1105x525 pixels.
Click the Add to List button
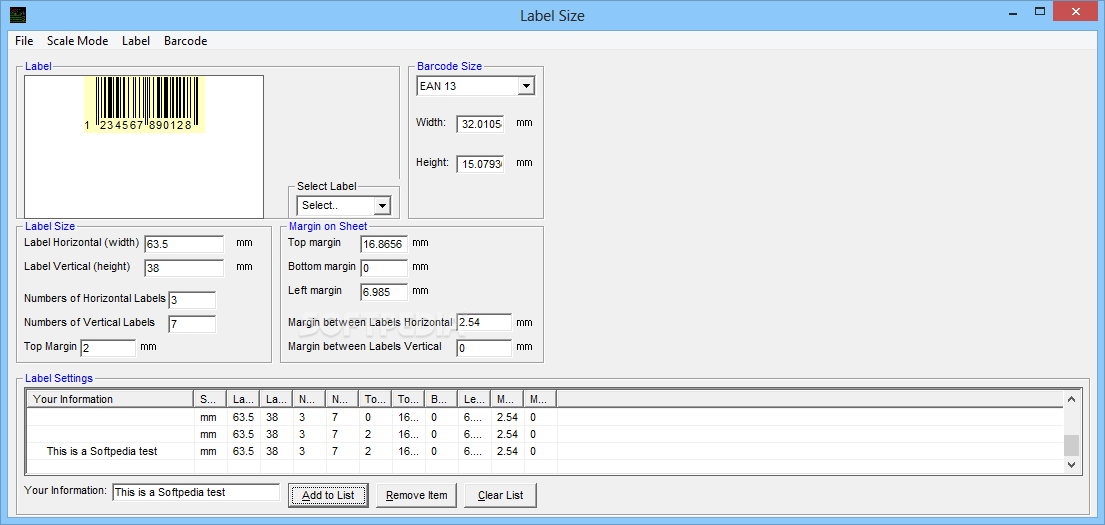click(328, 495)
